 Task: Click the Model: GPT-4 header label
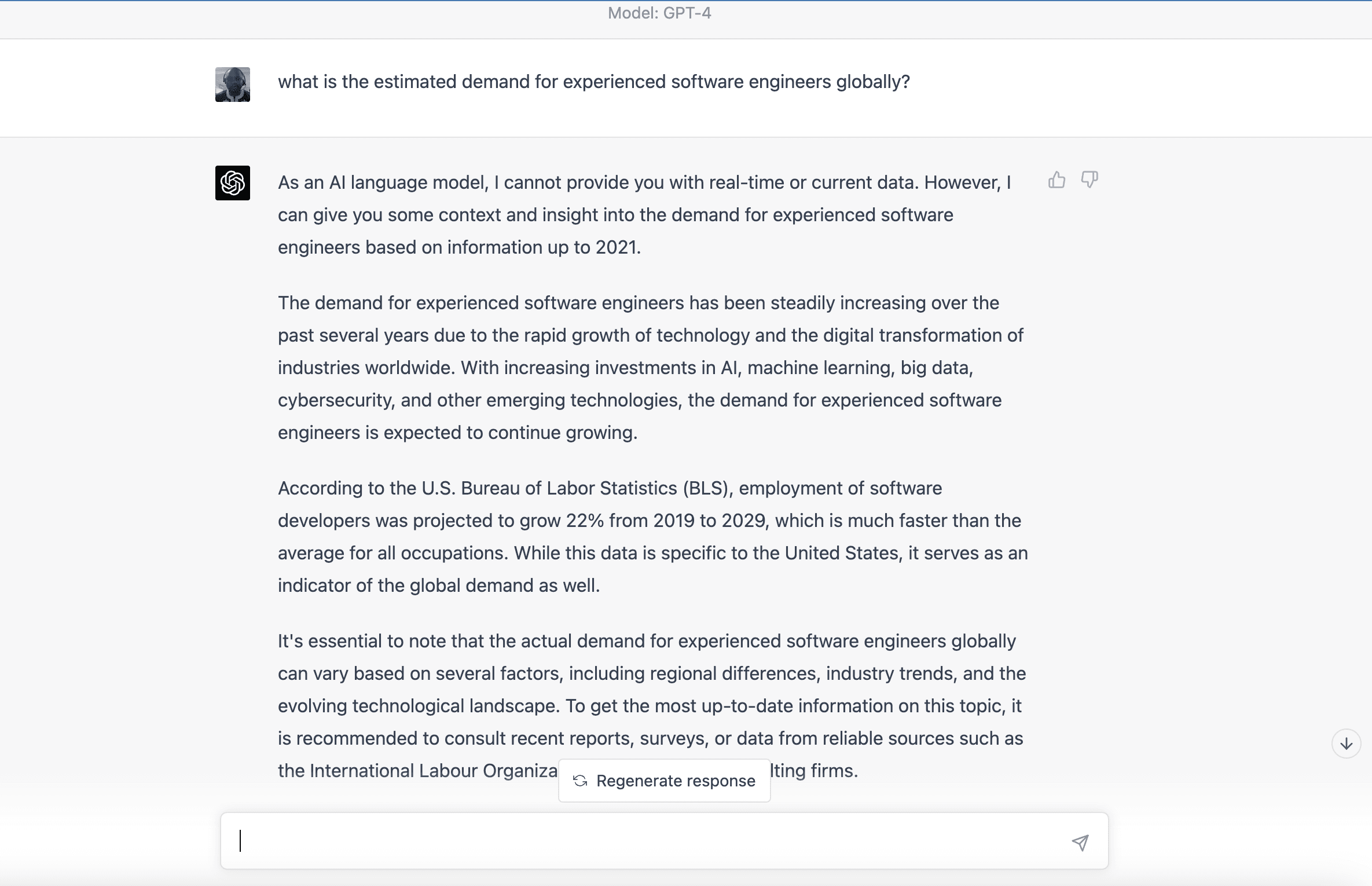point(659,13)
